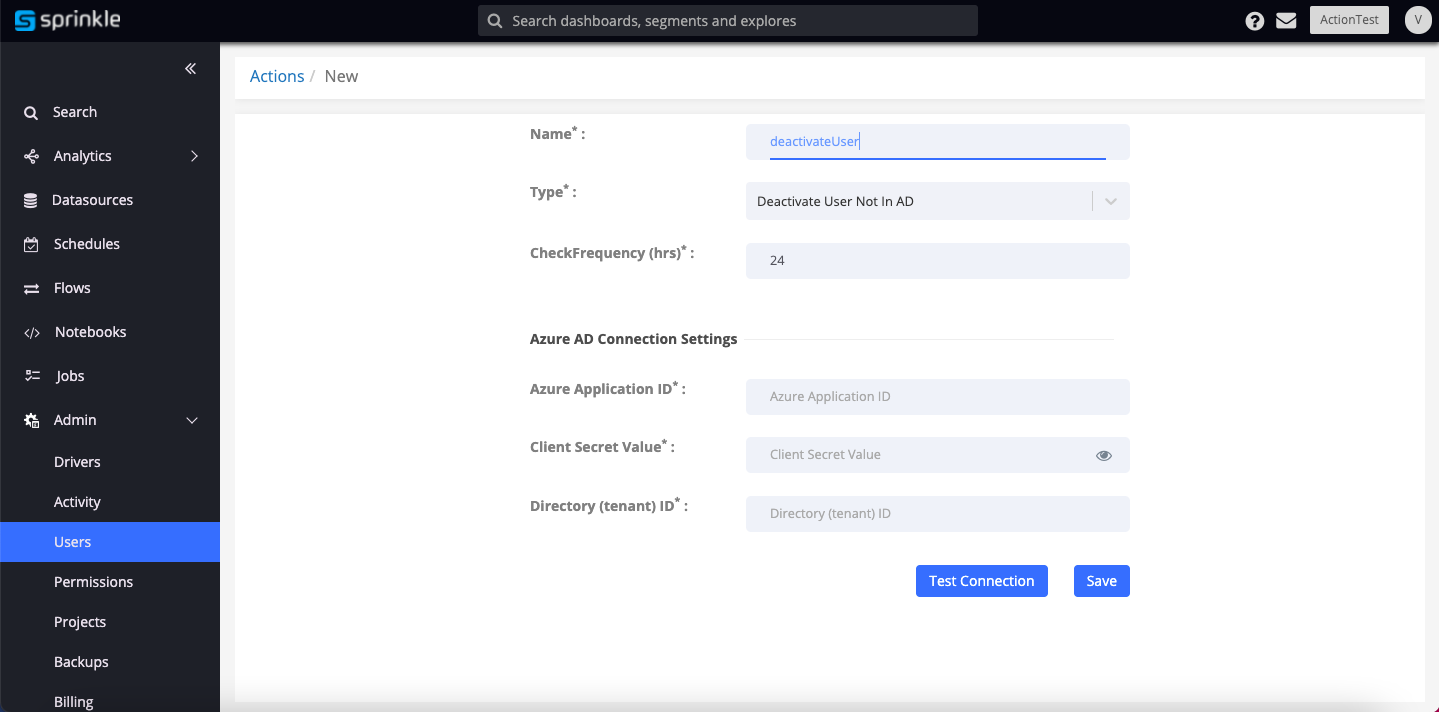Open the help question mark icon
Screen dimensions: 1439x712
(x=1254, y=21)
